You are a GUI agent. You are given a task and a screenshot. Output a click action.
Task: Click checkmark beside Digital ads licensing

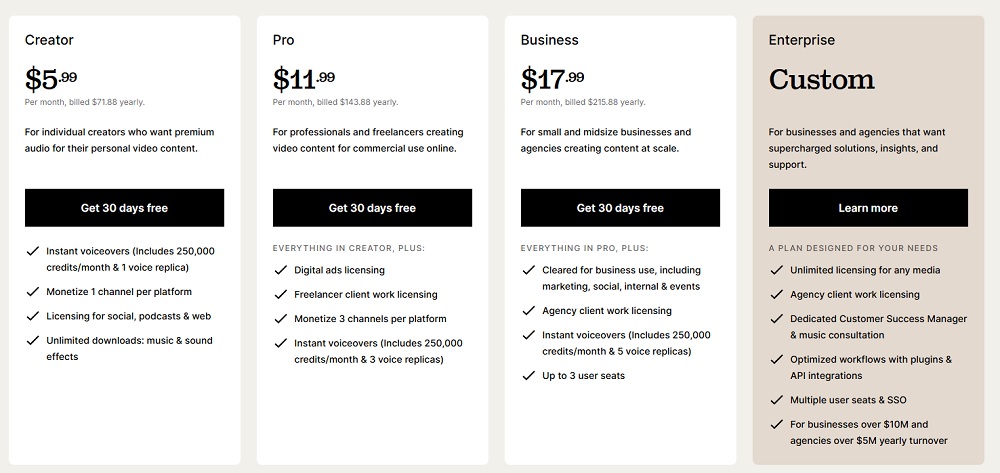coord(281,270)
